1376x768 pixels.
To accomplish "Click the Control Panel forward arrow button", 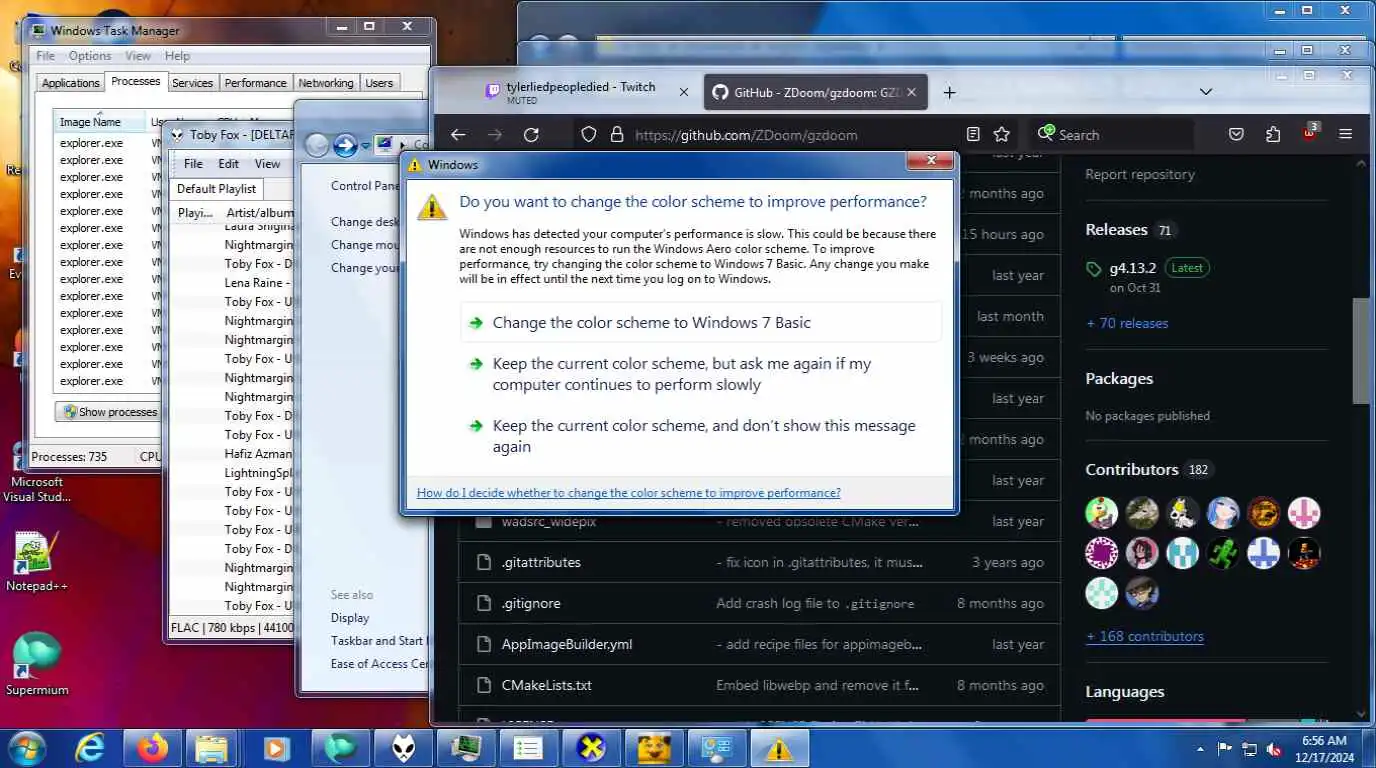I will [346, 146].
